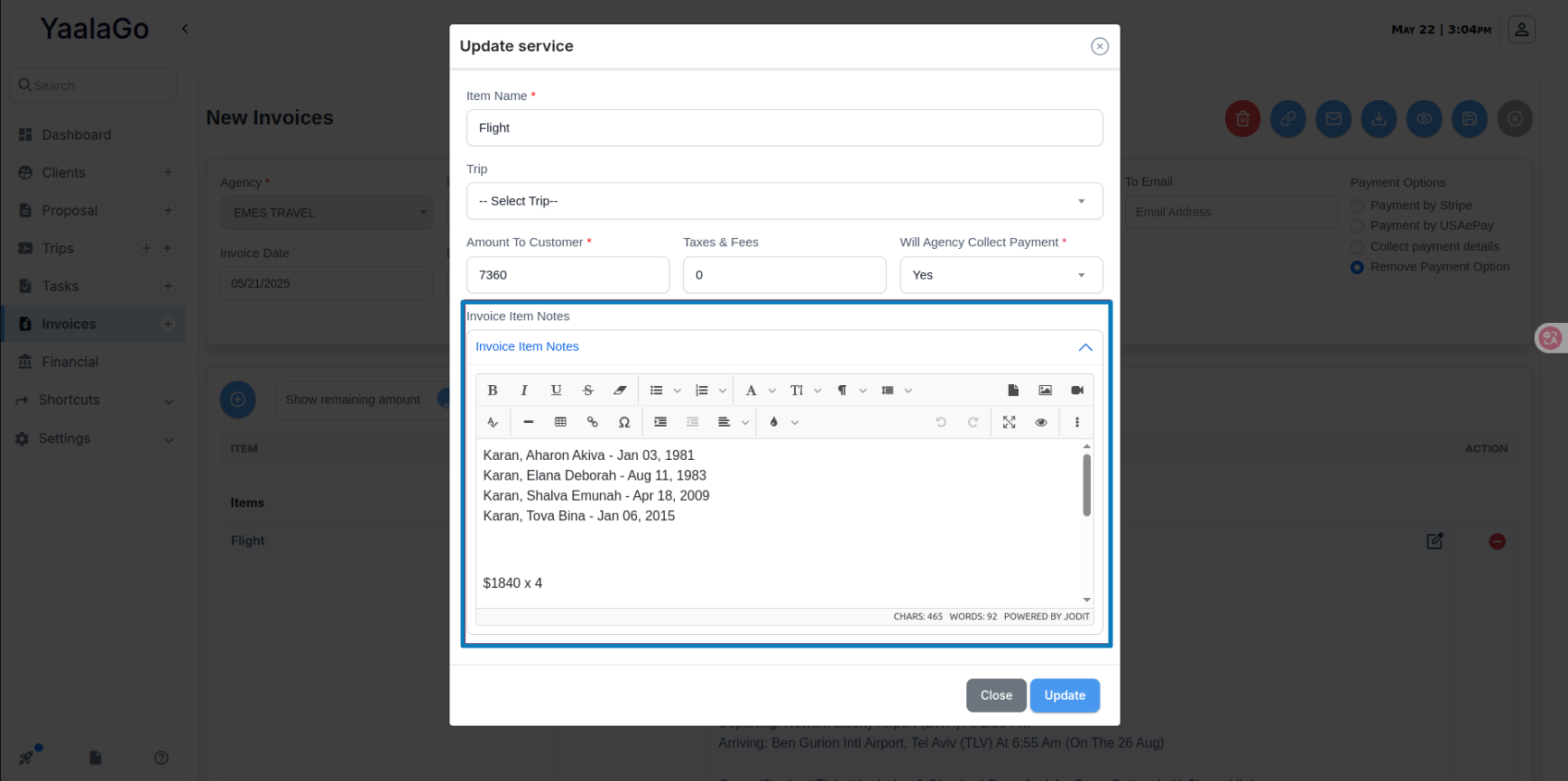The height and width of the screenshot is (781, 1568).
Task: Open the Will Agency Collect Payment dropdown
Action: pyautogui.click(x=1001, y=275)
